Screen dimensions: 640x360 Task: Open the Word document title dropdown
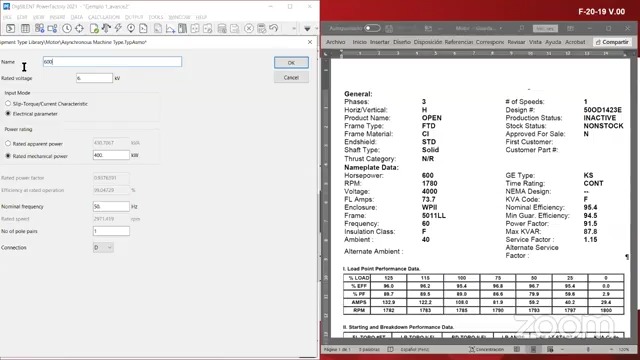coord(478,28)
